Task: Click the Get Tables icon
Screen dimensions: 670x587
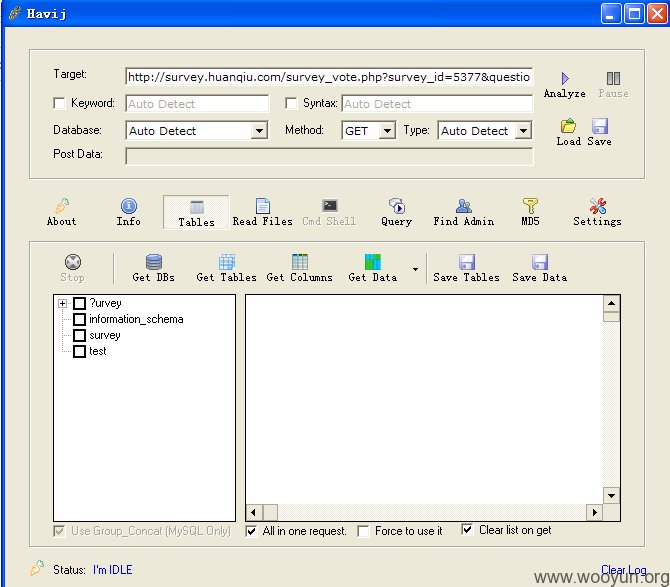Action: pos(226,262)
